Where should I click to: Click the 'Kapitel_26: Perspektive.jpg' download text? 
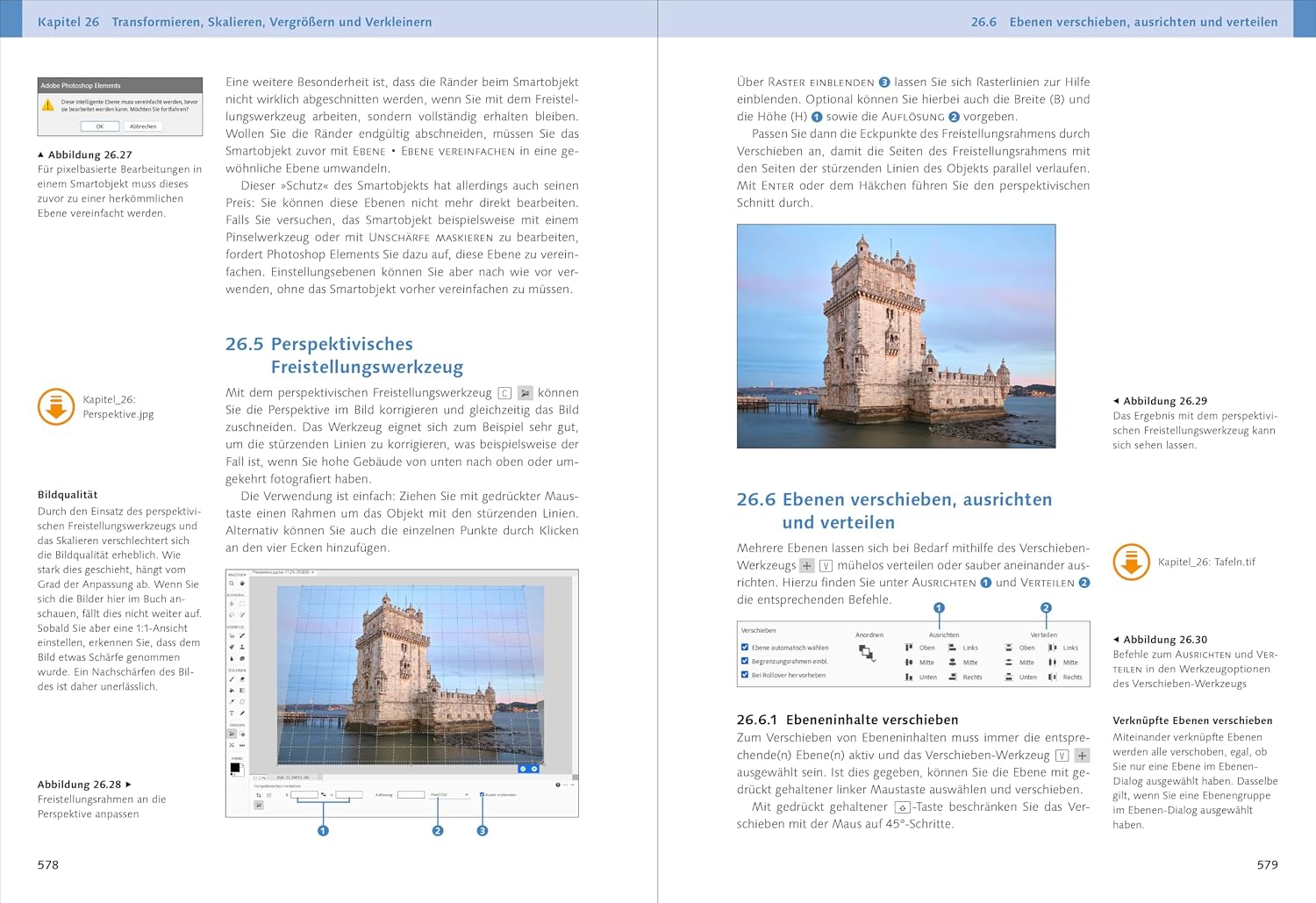click(118, 406)
